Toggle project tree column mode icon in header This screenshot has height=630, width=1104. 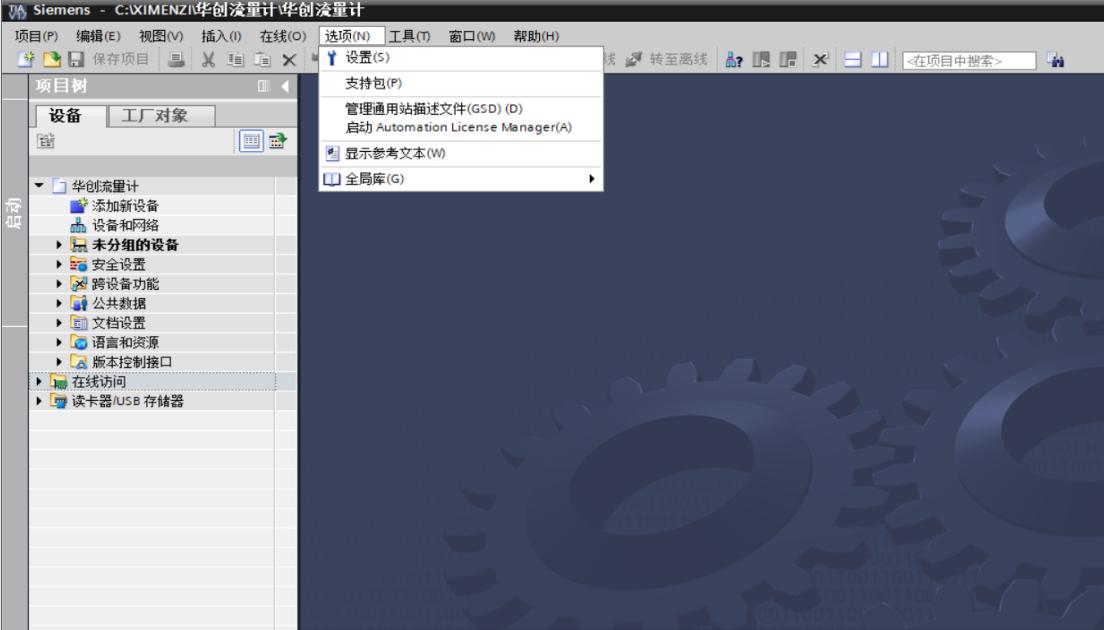263,86
